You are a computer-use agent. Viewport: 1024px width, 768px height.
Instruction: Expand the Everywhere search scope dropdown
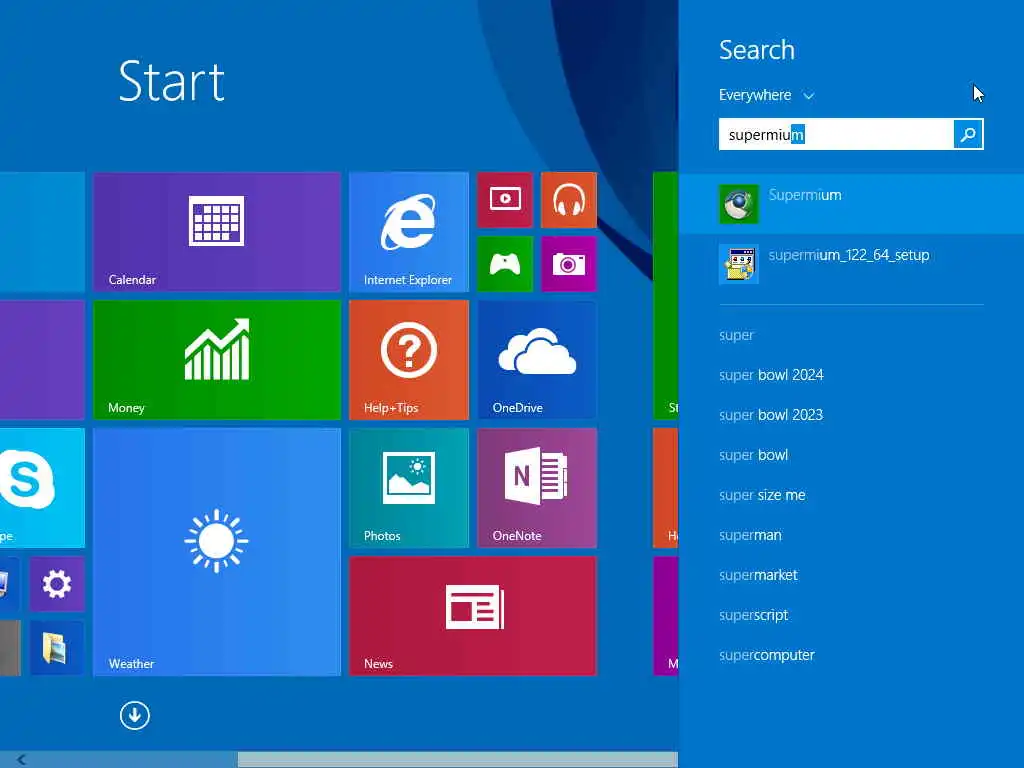point(767,95)
